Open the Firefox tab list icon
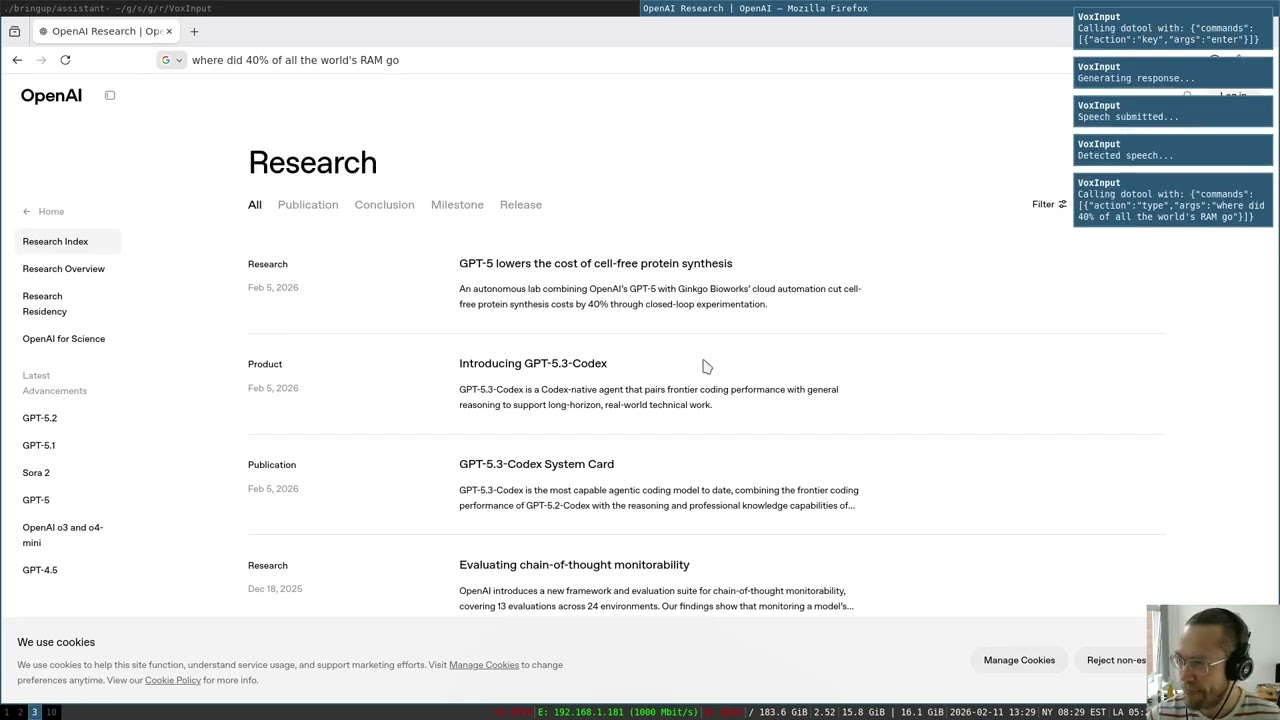The height and width of the screenshot is (720, 1280). [14, 31]
